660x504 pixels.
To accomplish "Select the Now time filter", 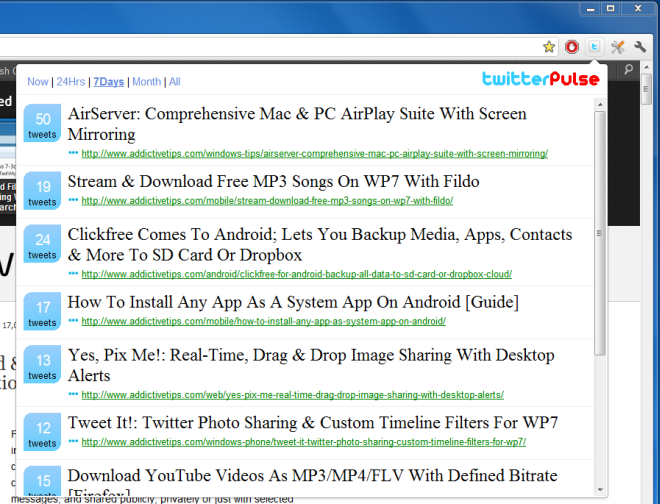I will click(37, 82).
